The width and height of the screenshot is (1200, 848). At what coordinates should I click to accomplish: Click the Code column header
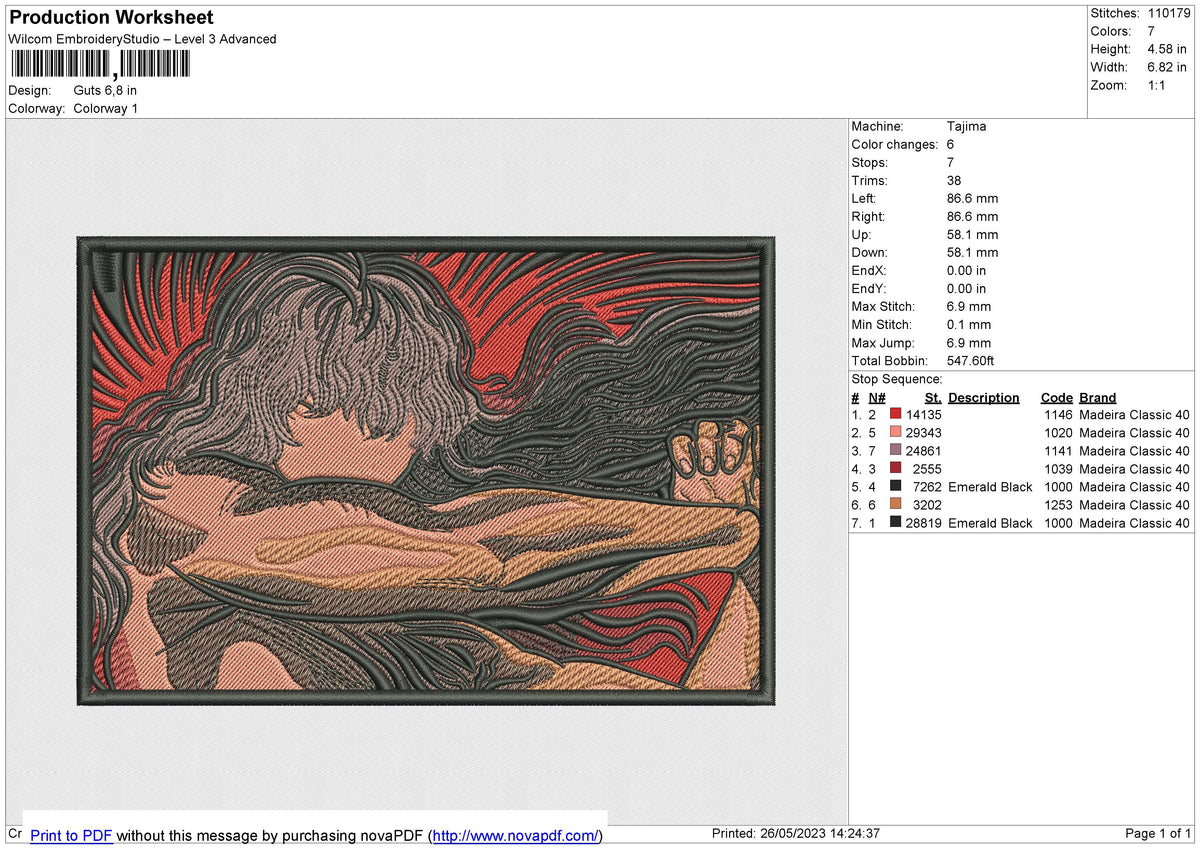click(x=1056, y=397)
